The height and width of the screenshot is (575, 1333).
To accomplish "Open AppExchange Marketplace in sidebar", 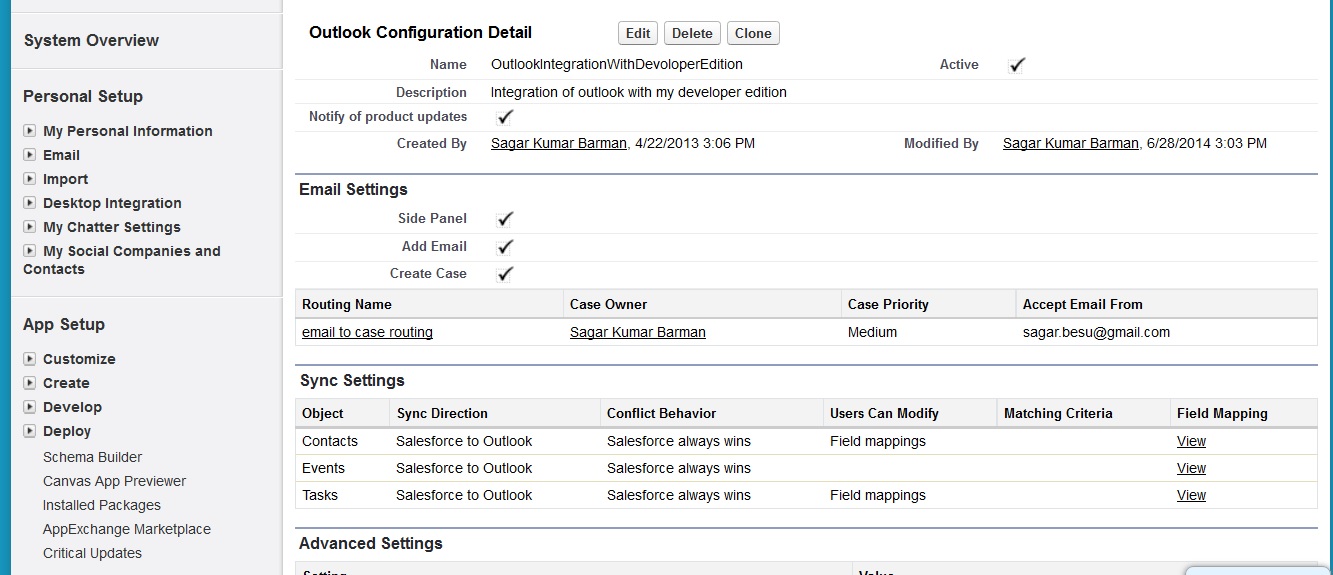I will (126, 529).
